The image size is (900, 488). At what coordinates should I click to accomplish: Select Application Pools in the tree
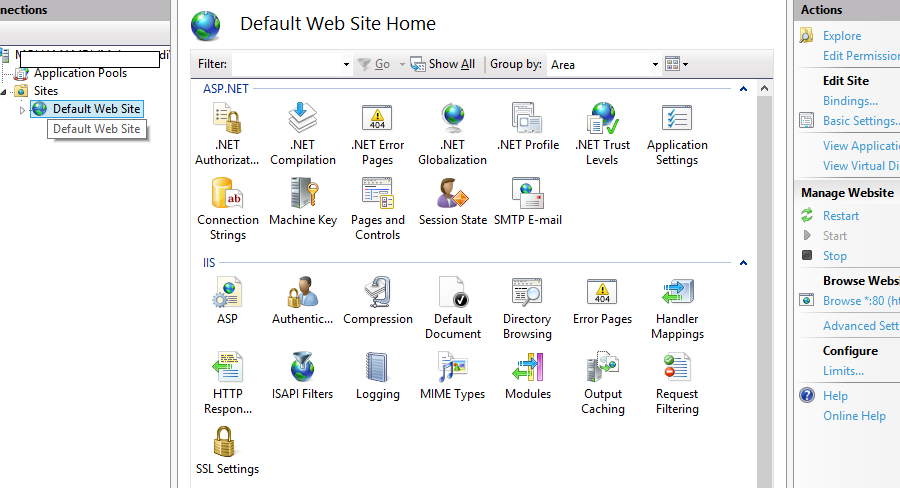click(x=80, y=73)
